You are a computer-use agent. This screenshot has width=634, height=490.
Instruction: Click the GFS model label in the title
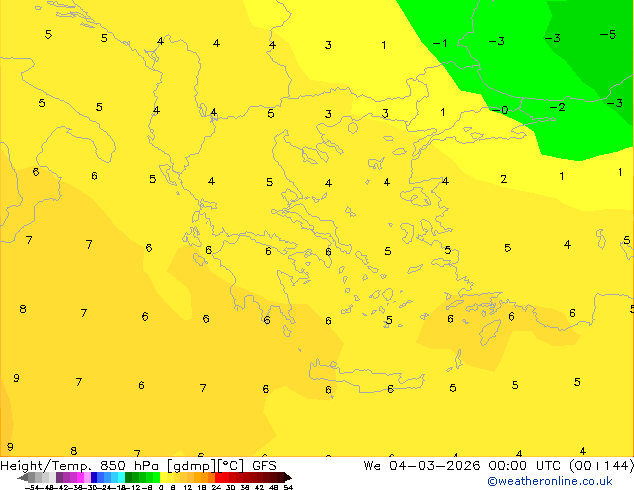tap(264, 466)
